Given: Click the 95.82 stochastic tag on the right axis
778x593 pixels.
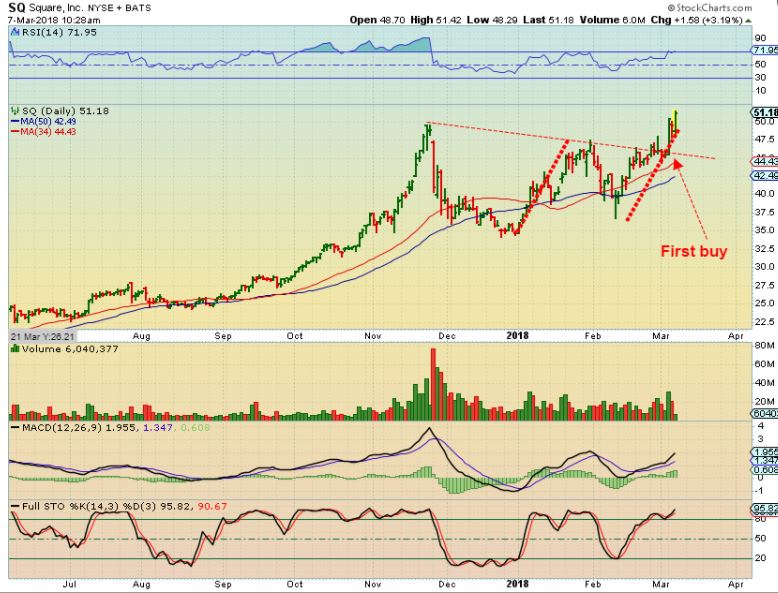Looking at the screenshot, I should click(x=765, y=509).
